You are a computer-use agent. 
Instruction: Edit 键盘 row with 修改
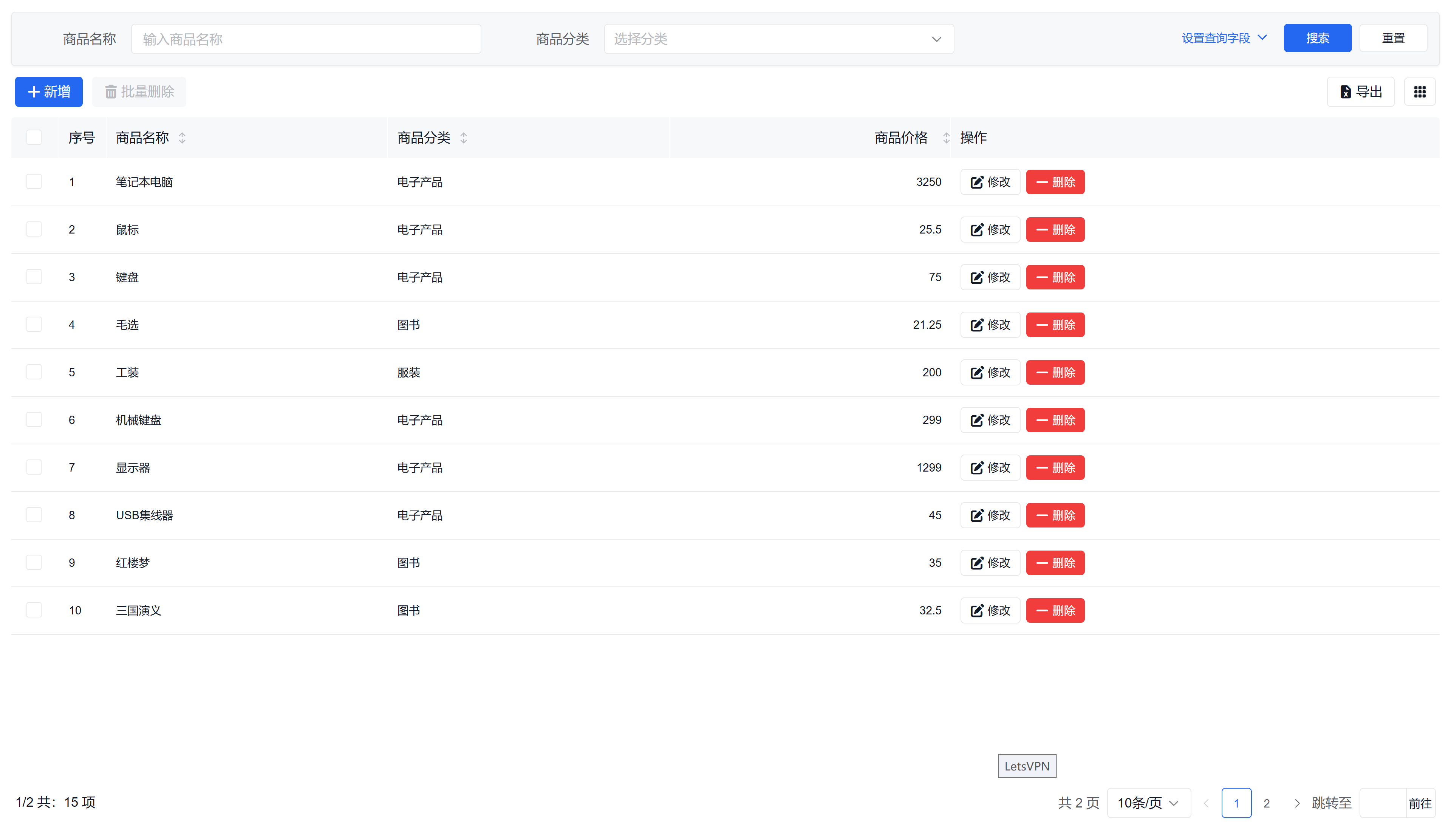(990, 277)
